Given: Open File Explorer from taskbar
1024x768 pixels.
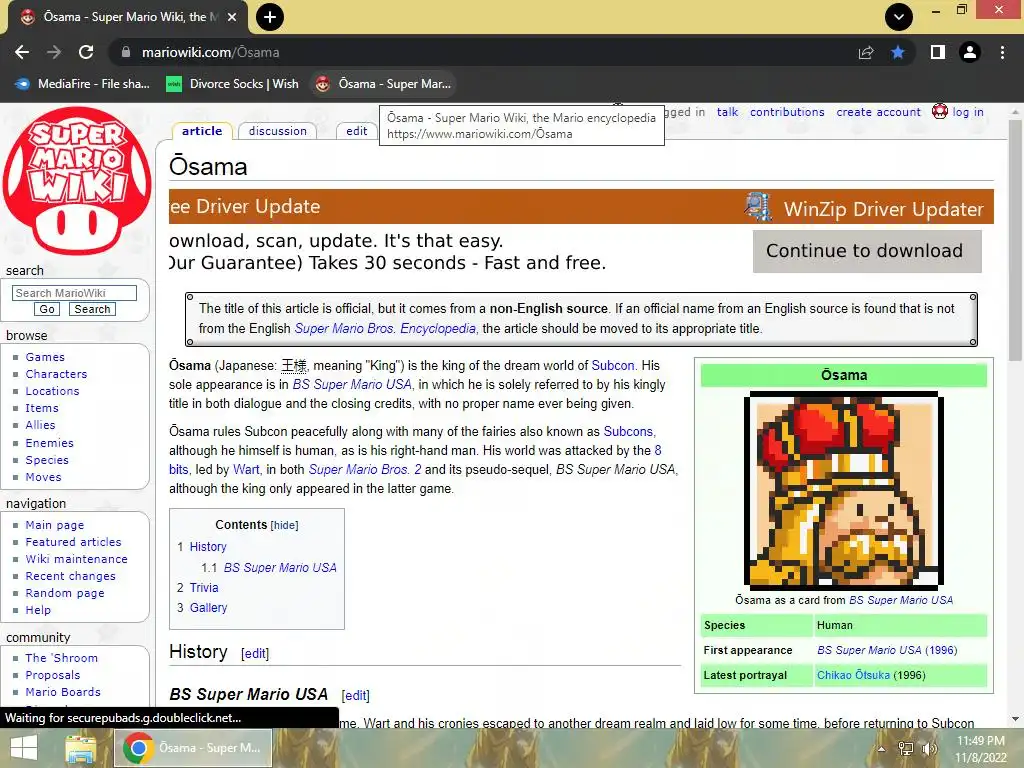Looking at the screenshot, I should pyautogui.click(x=80, y=748).
